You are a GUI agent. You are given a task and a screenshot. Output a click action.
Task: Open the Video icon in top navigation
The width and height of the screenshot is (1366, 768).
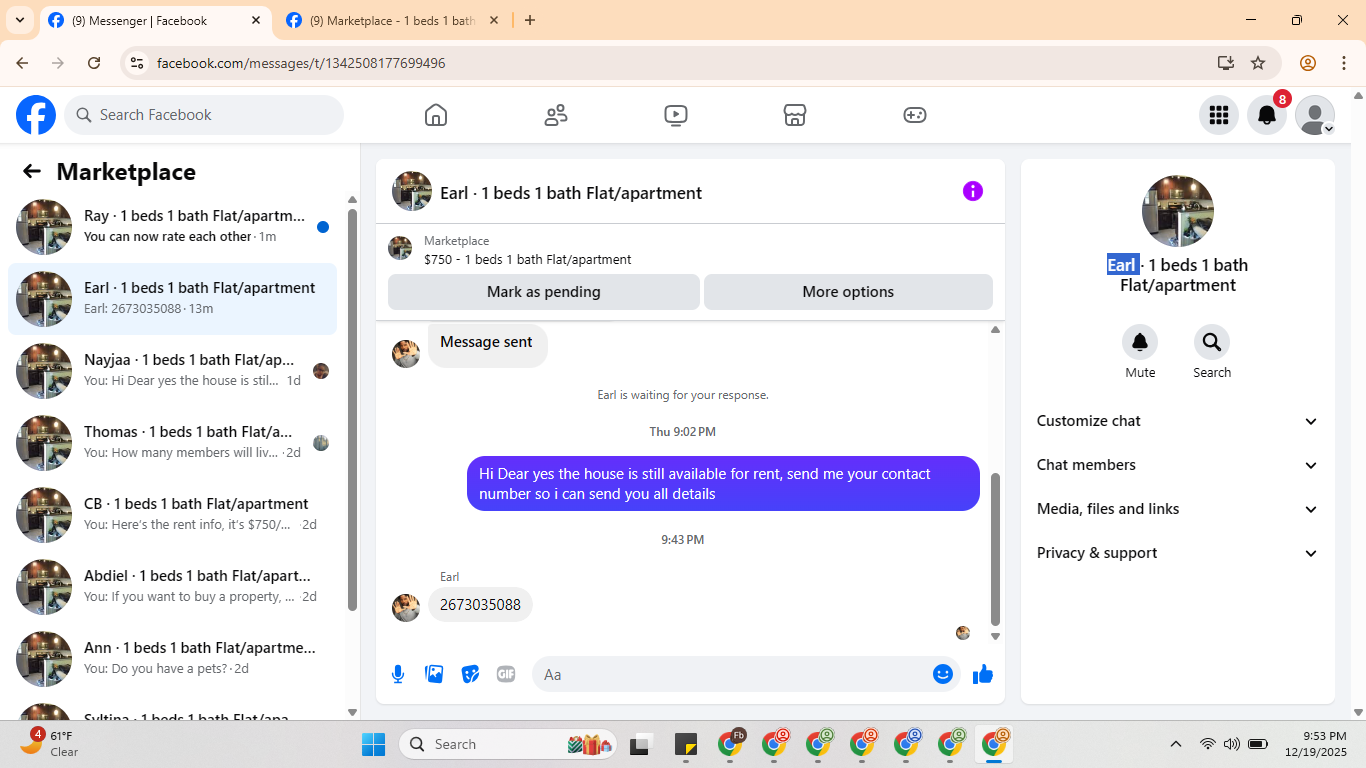click(675, 115)
